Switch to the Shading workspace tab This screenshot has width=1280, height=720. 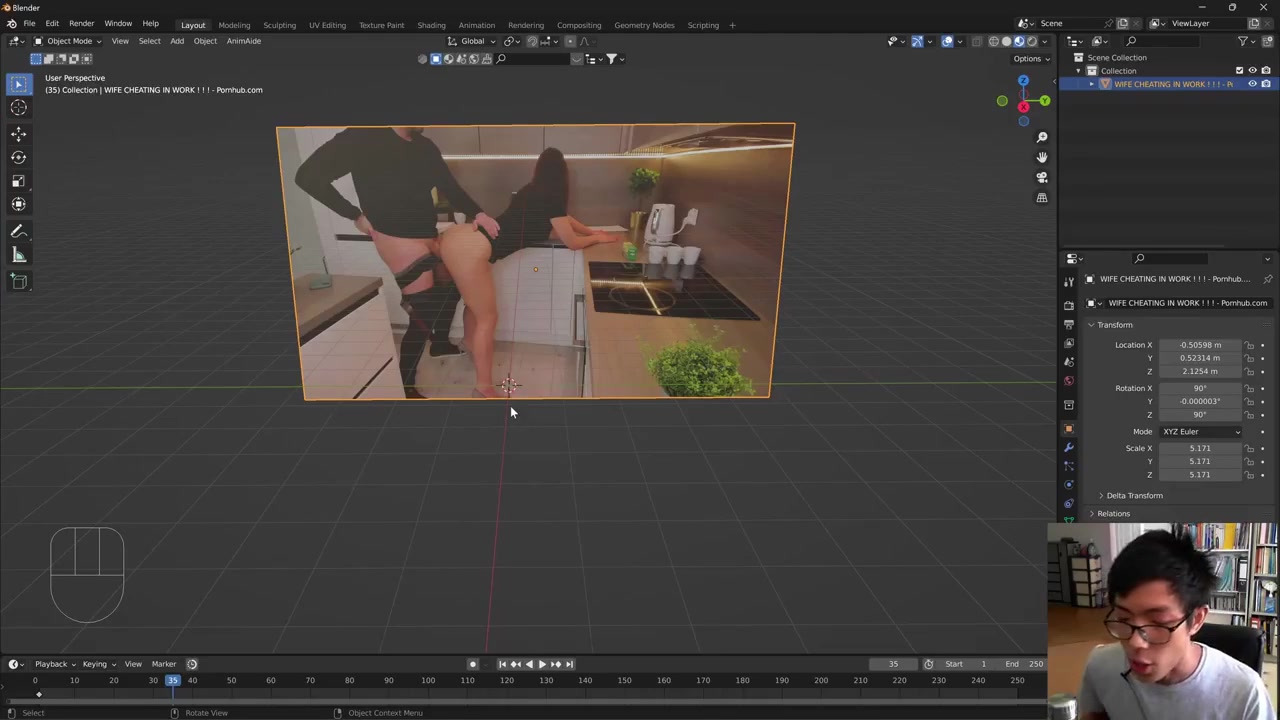point(431,25)
